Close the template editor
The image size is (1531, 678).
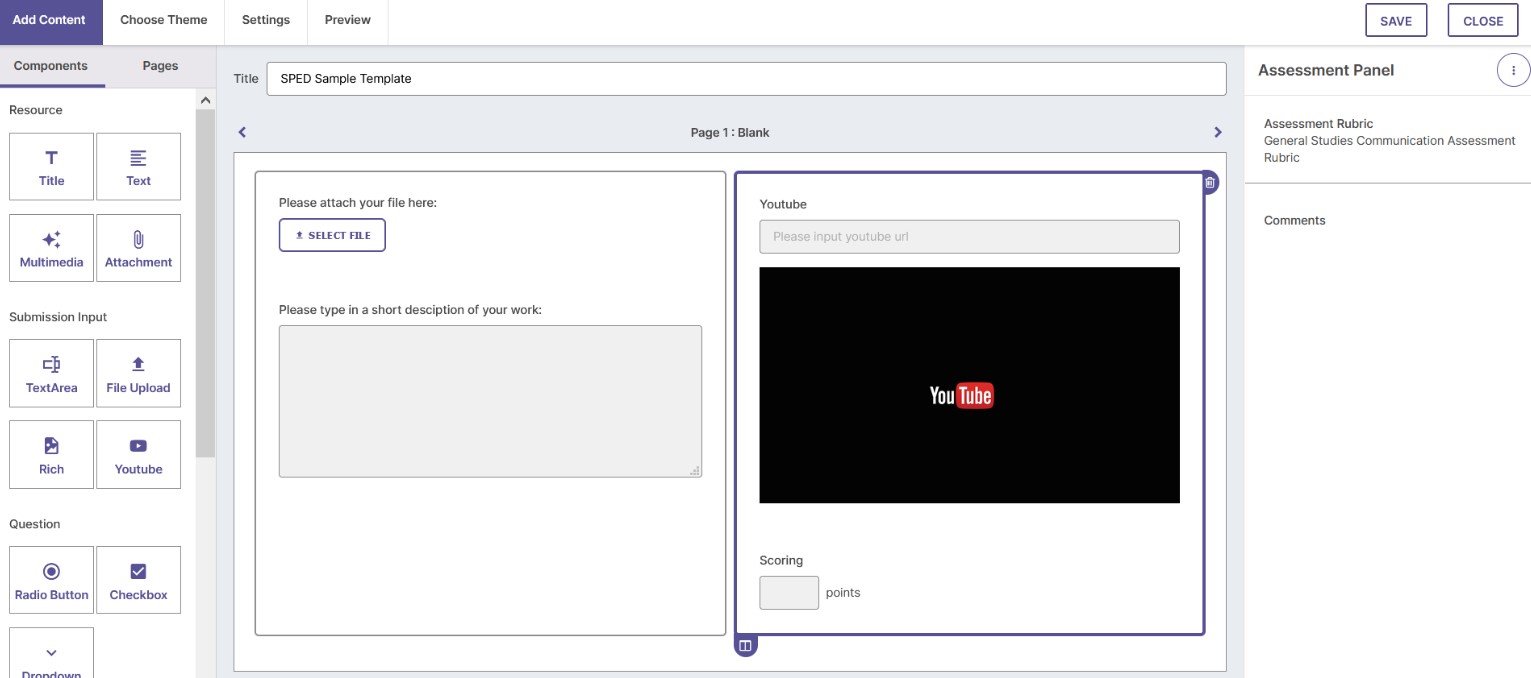(x=1483, y=21)
